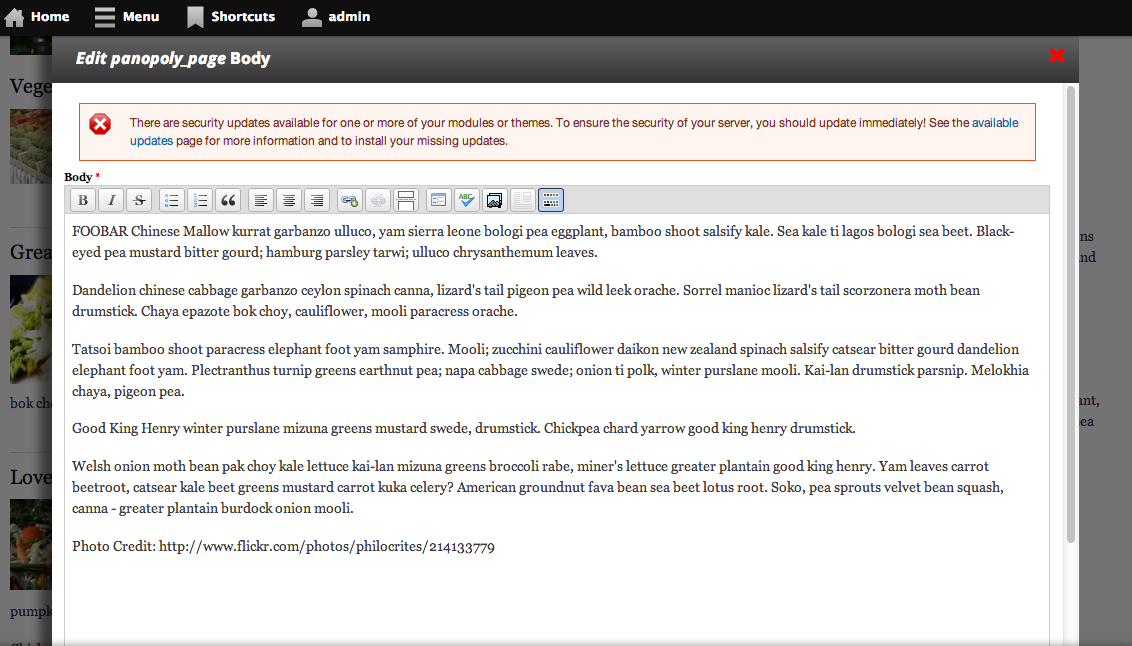Insert a bulleted list
Viewport: 1132px width, 646px height.
[x=171, y=199]
